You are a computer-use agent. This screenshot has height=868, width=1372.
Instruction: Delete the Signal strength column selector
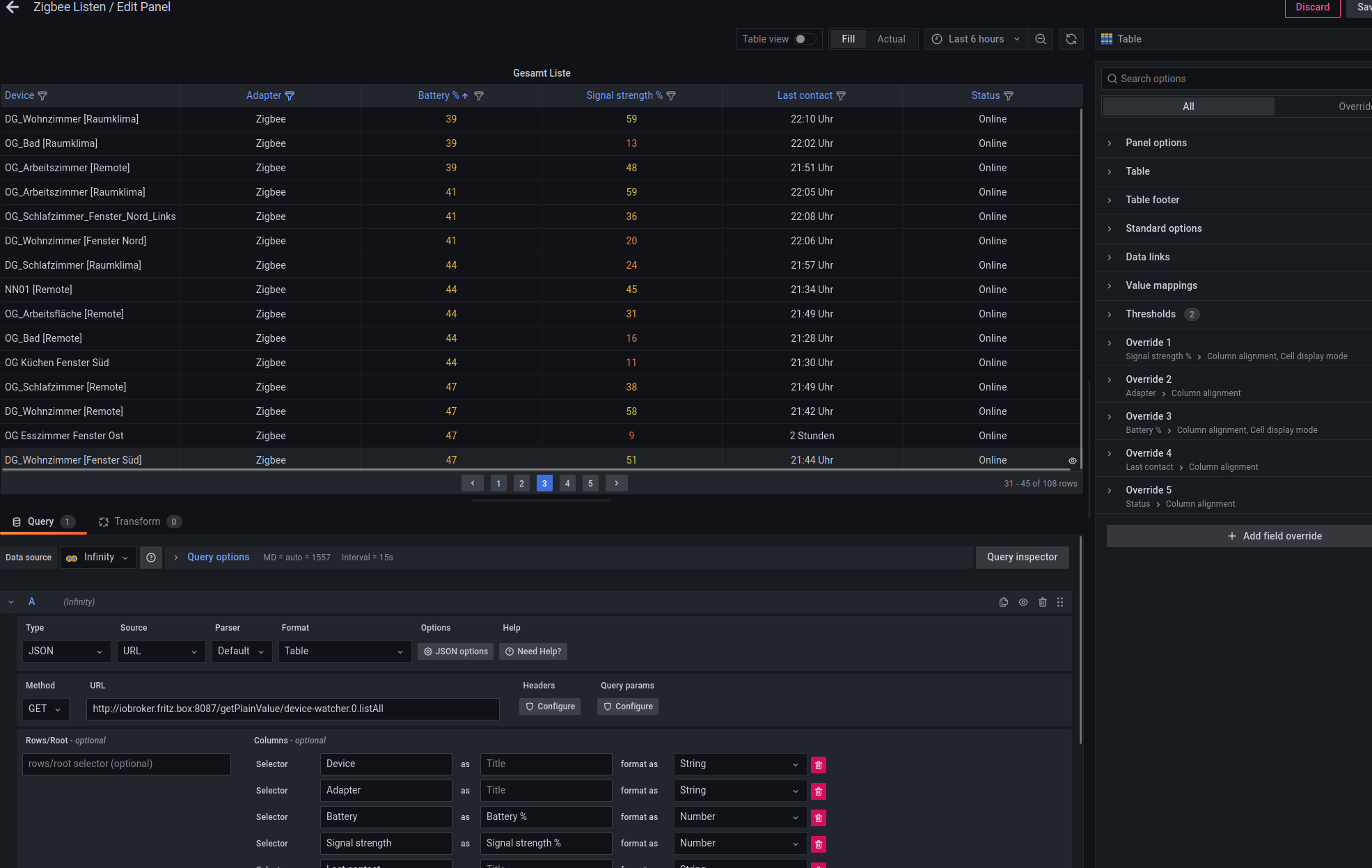[x=819, y=844]
